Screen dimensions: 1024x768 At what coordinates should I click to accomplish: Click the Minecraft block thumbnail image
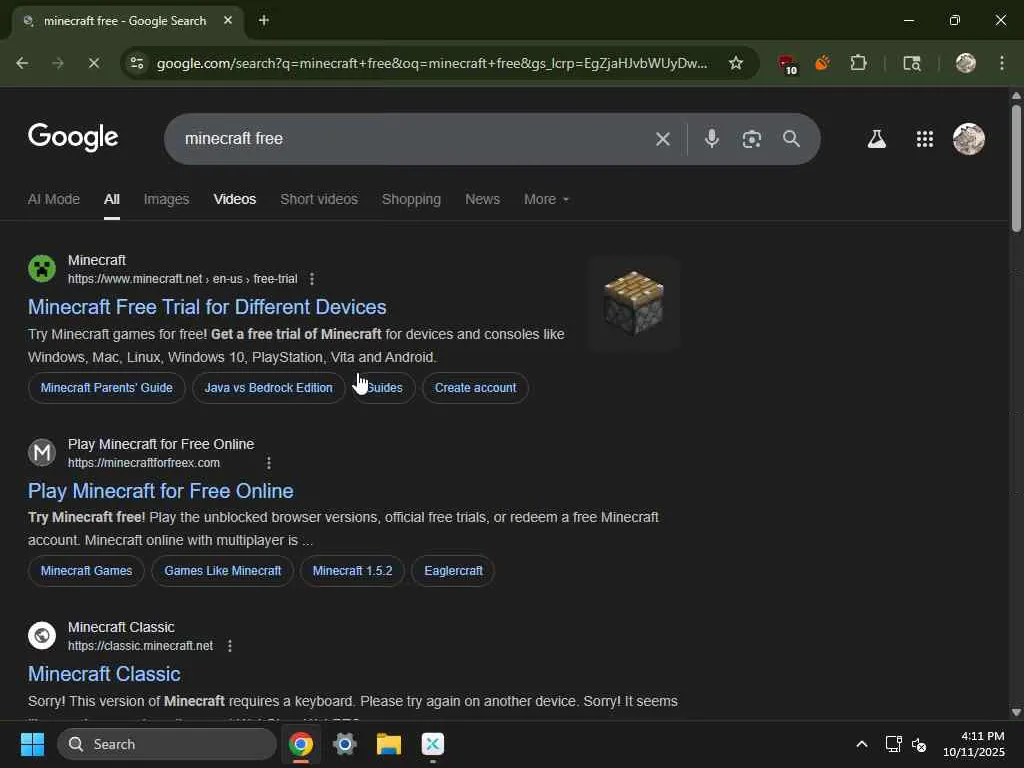633,304
